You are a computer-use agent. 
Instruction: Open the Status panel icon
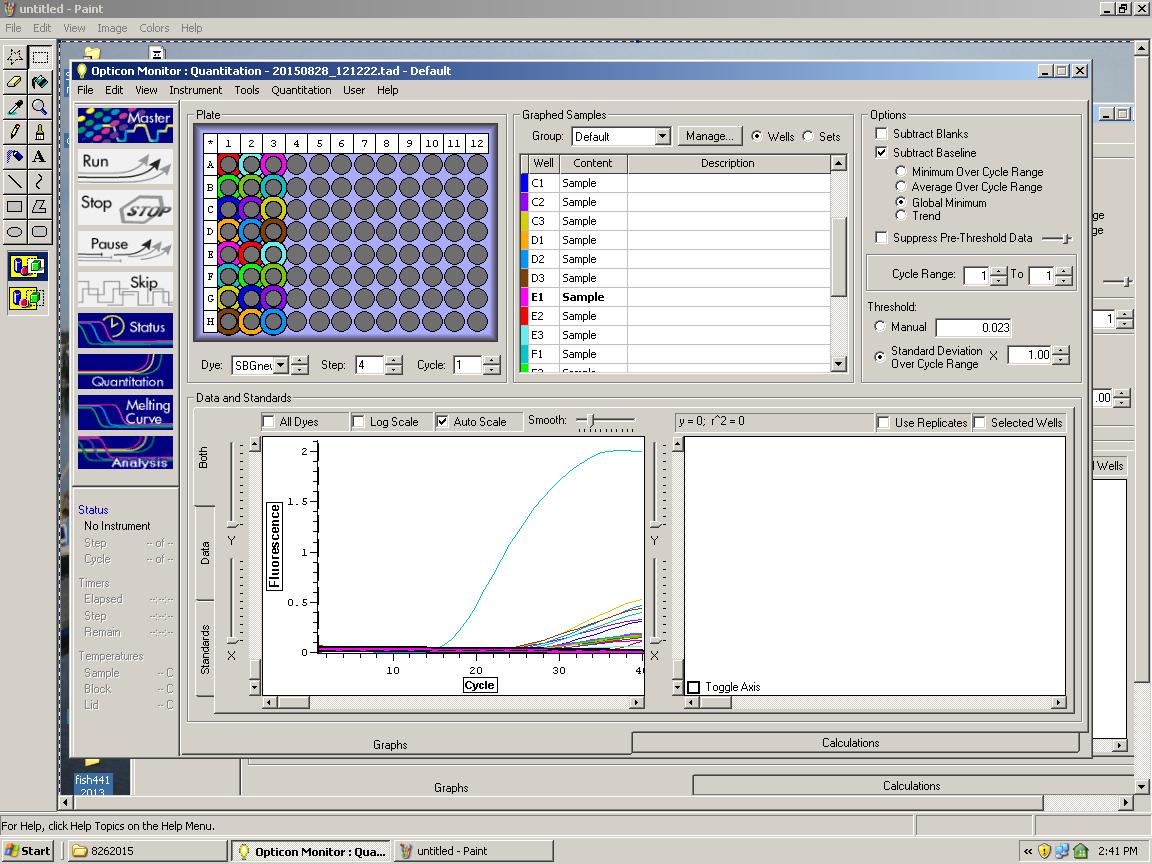(x=125, y=328)
